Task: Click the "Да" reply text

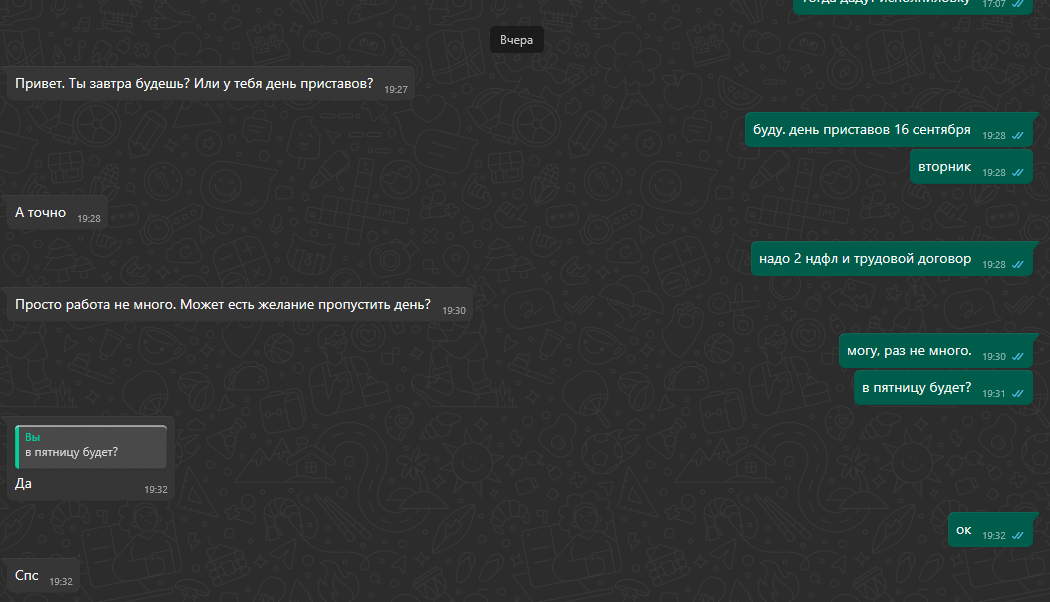Action: pyautogui.click(x=25, y=483)
